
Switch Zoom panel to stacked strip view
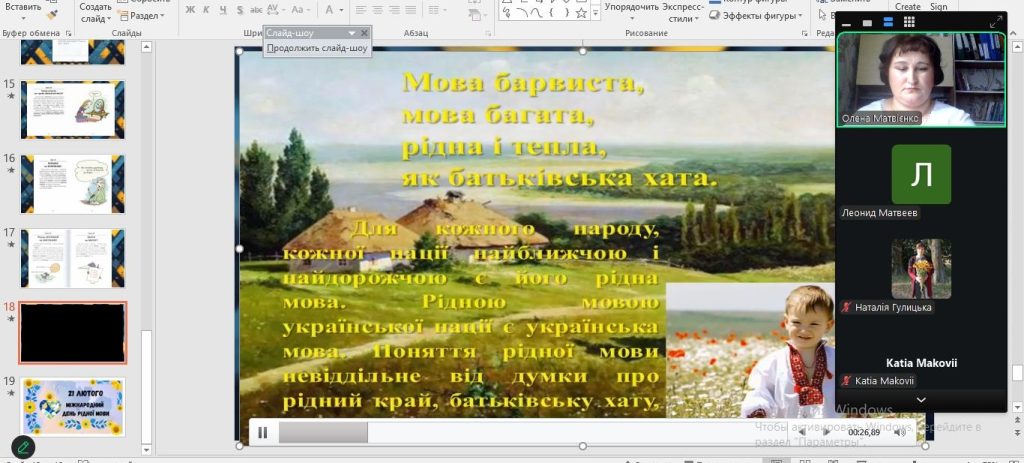[888, 22]
